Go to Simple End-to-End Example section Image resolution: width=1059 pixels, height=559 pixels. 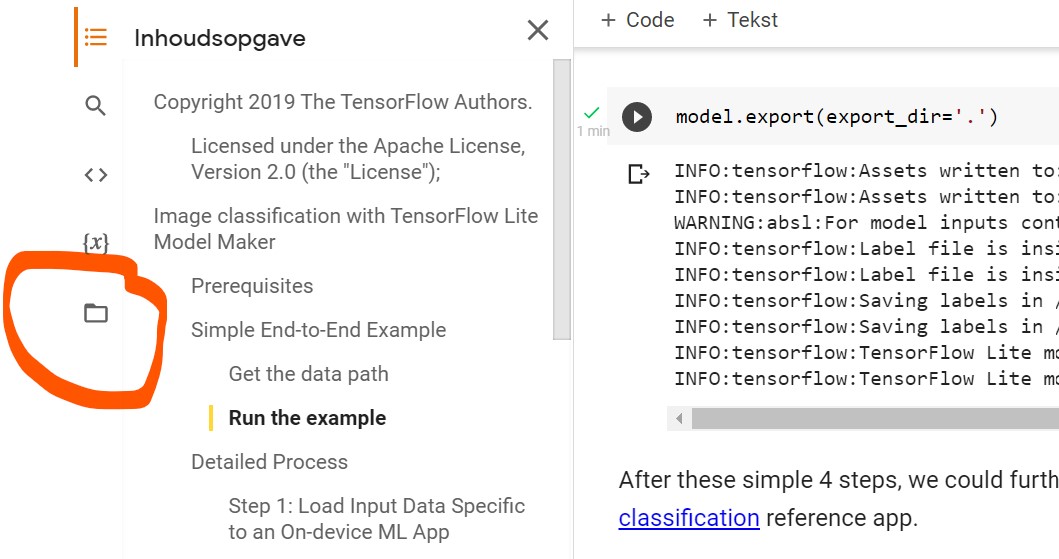[318, 330]
